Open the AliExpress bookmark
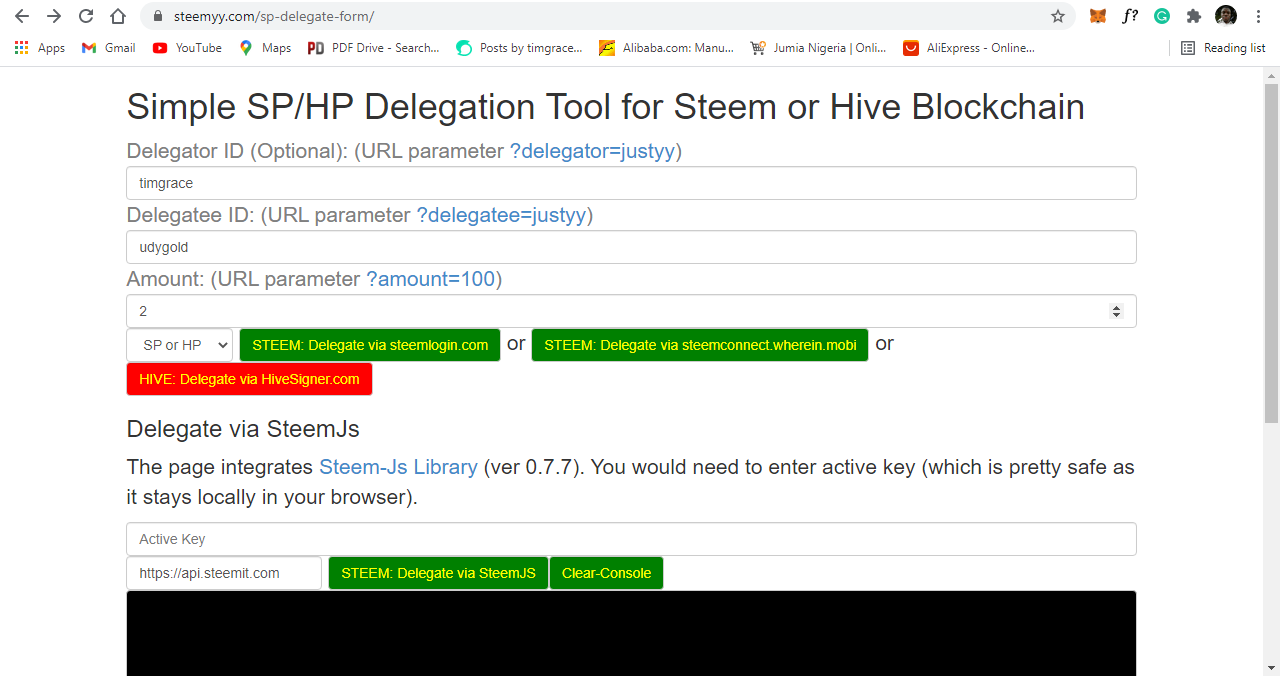 969,48
